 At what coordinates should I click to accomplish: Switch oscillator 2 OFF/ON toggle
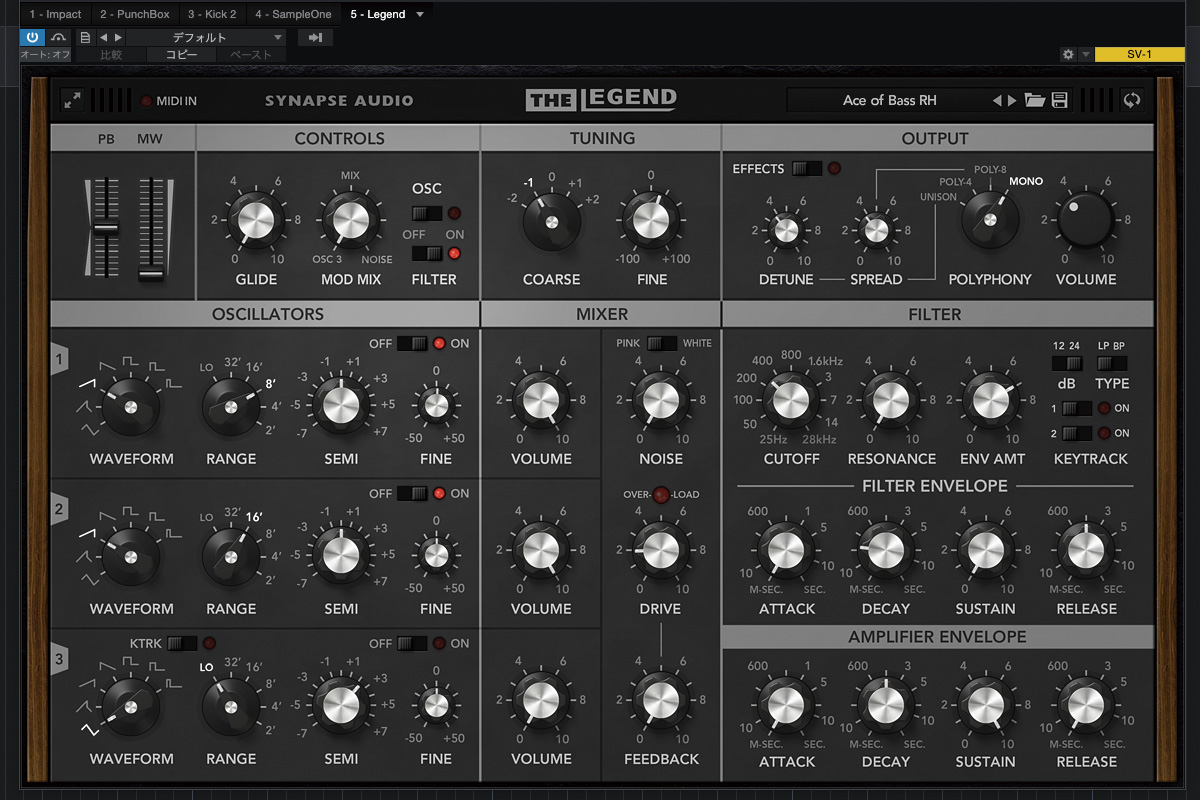(x=412, y=493)
